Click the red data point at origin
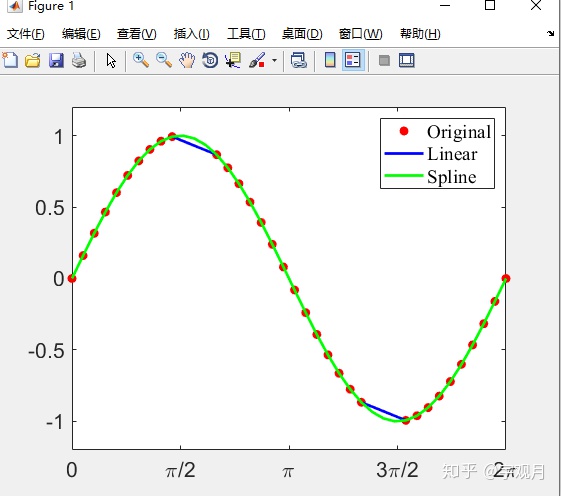This screenshot has width=561, height=496. (72, 278)
